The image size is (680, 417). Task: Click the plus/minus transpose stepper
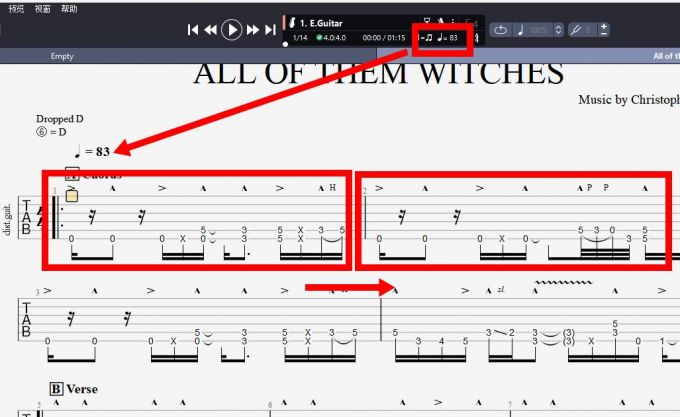click(603, 29)
